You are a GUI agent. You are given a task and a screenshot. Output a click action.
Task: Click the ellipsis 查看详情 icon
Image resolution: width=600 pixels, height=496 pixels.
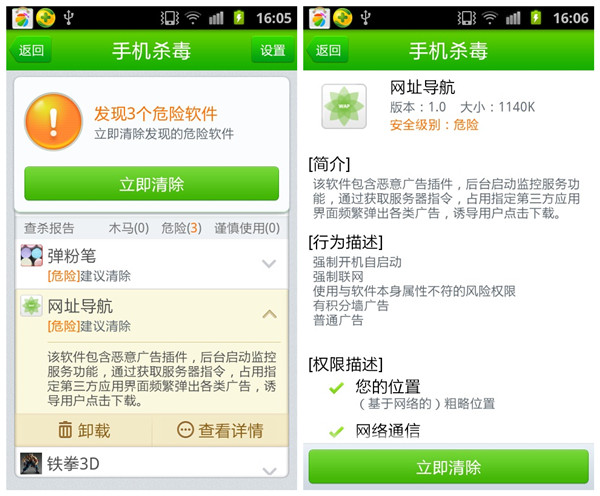tap(185, 429)
